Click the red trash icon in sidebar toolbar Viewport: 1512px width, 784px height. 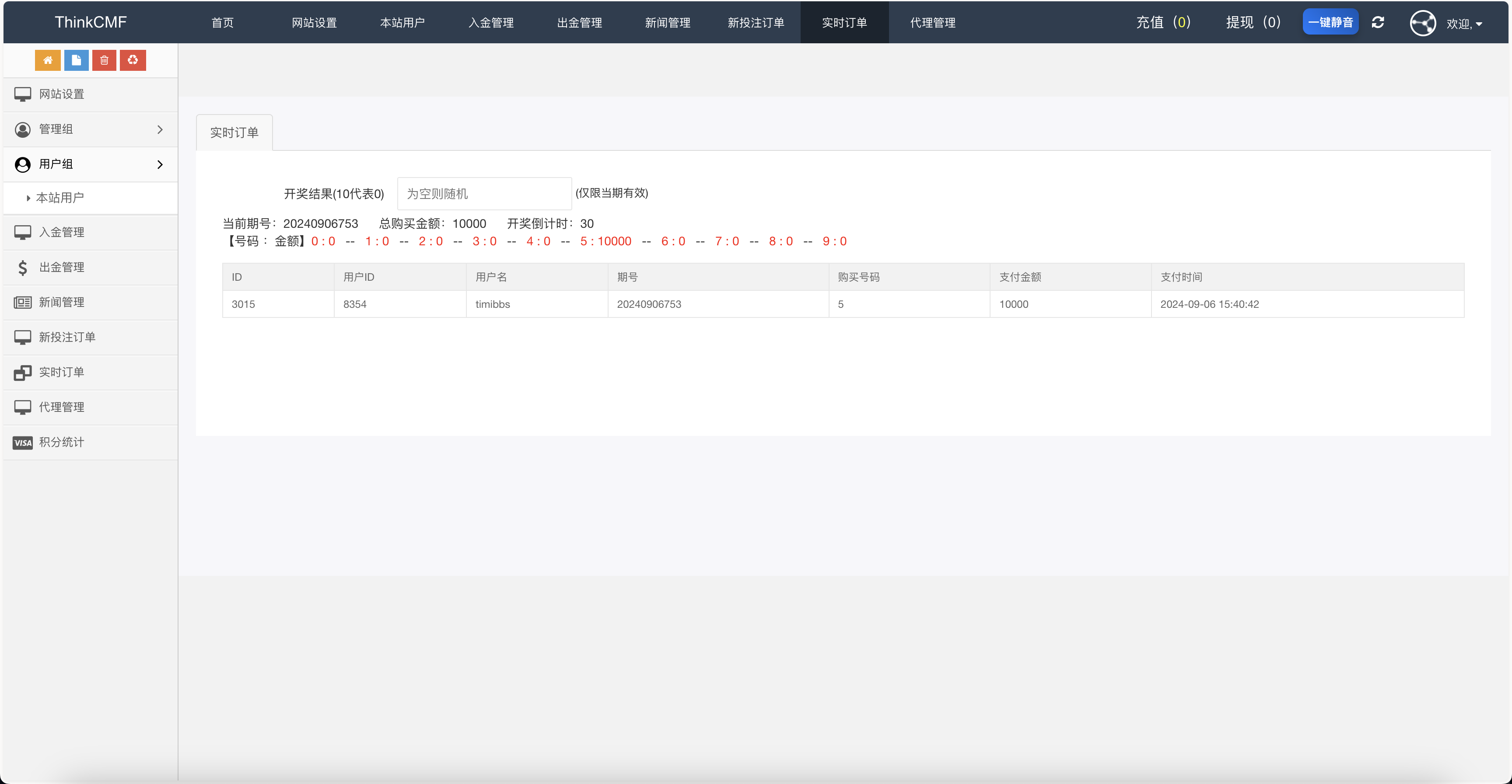click(104, 60)
